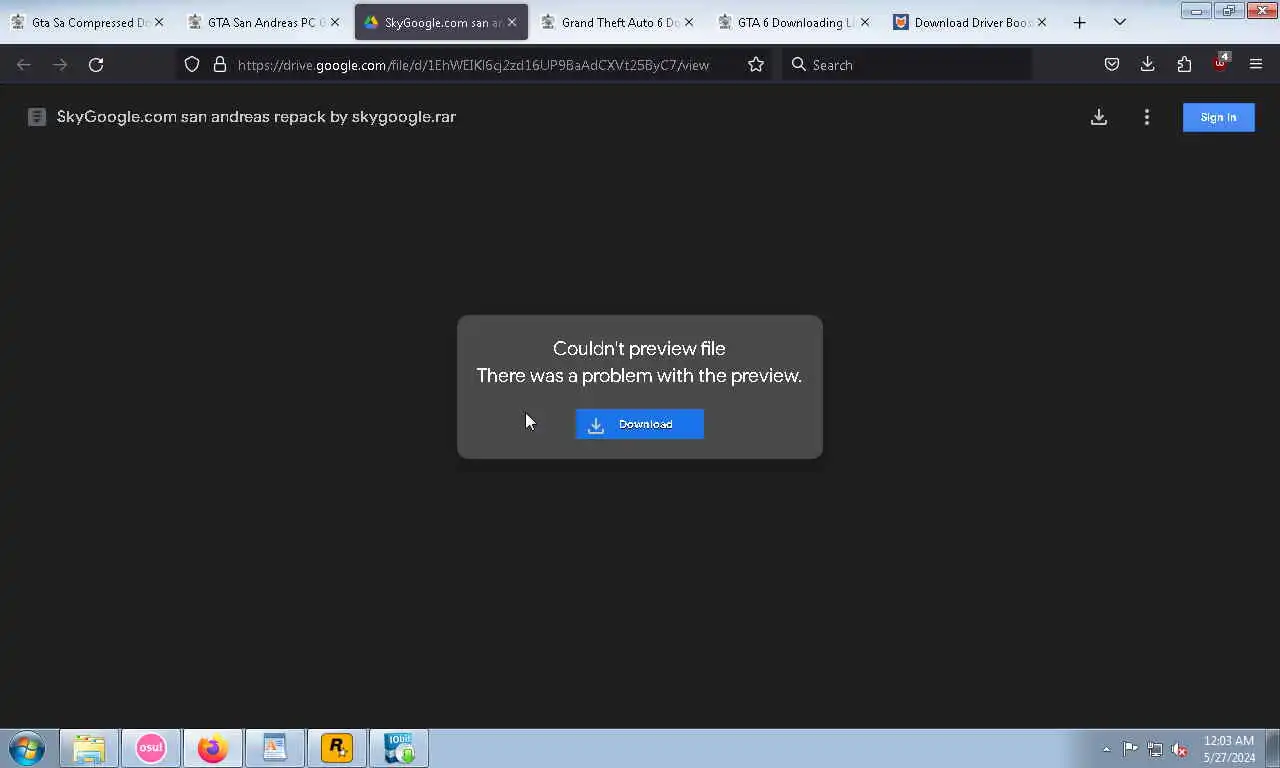Click the file type icon beside the filename
This screenshot has width=1280, height=768.
(37, 117)
